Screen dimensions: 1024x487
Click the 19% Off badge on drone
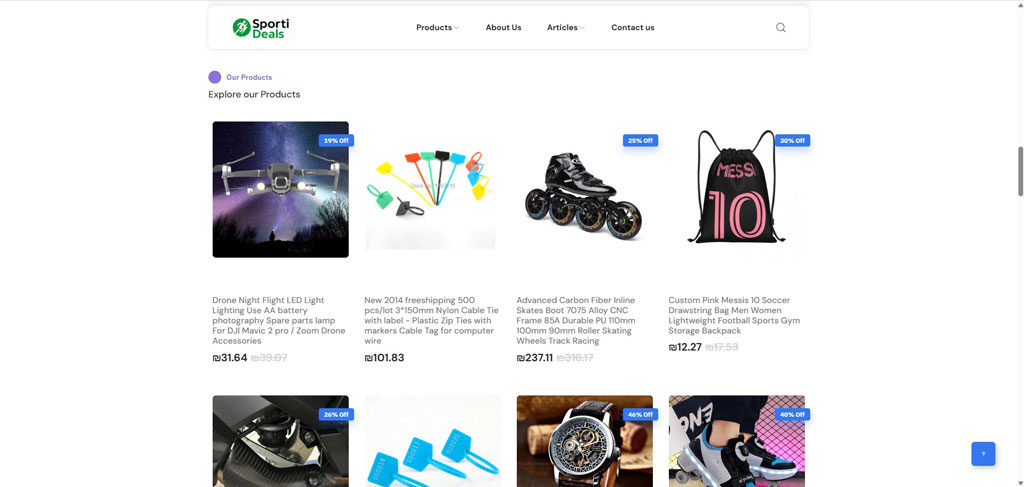click(336, 140)
